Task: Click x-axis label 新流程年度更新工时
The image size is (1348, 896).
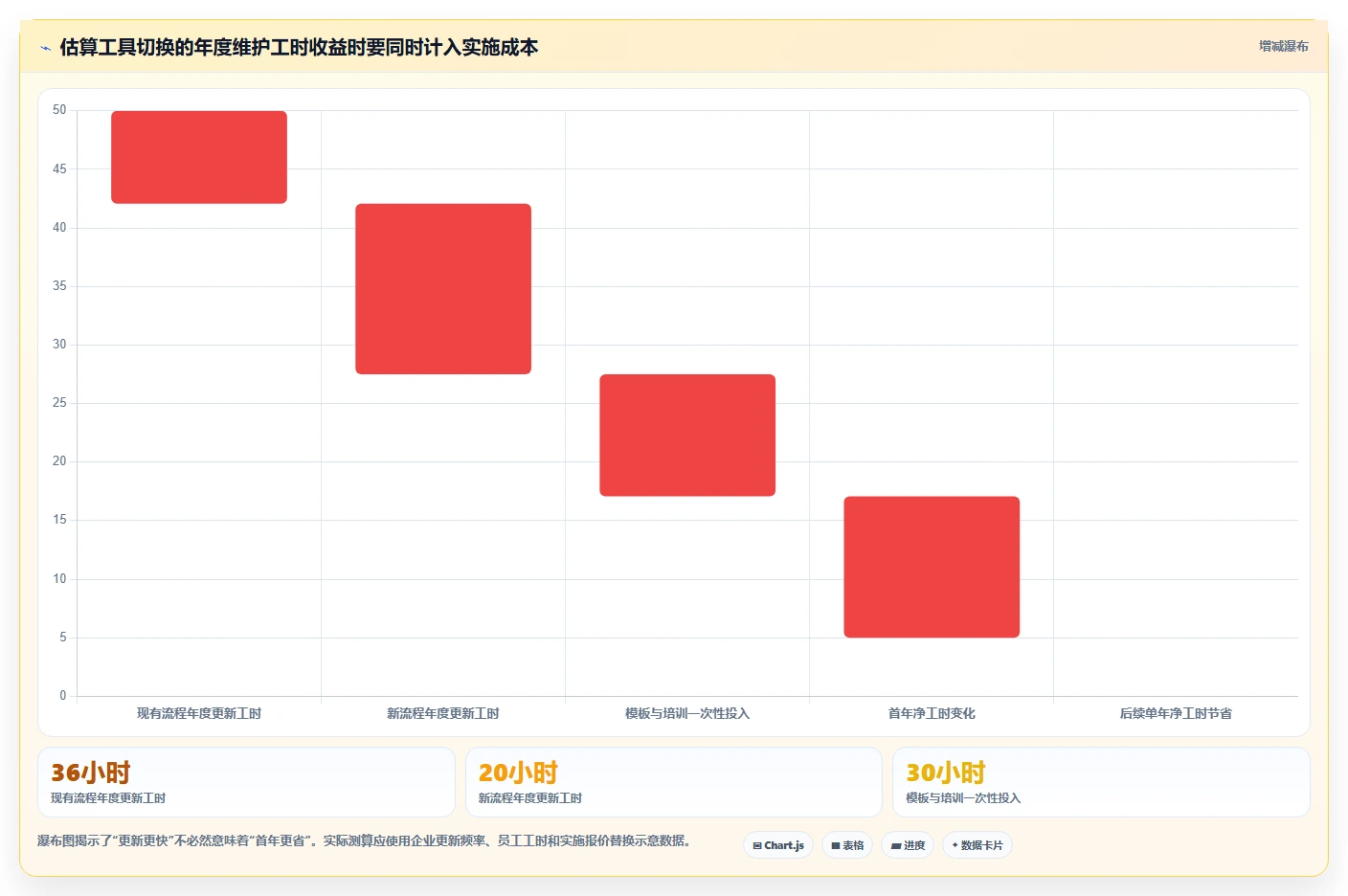Action: 443,713
